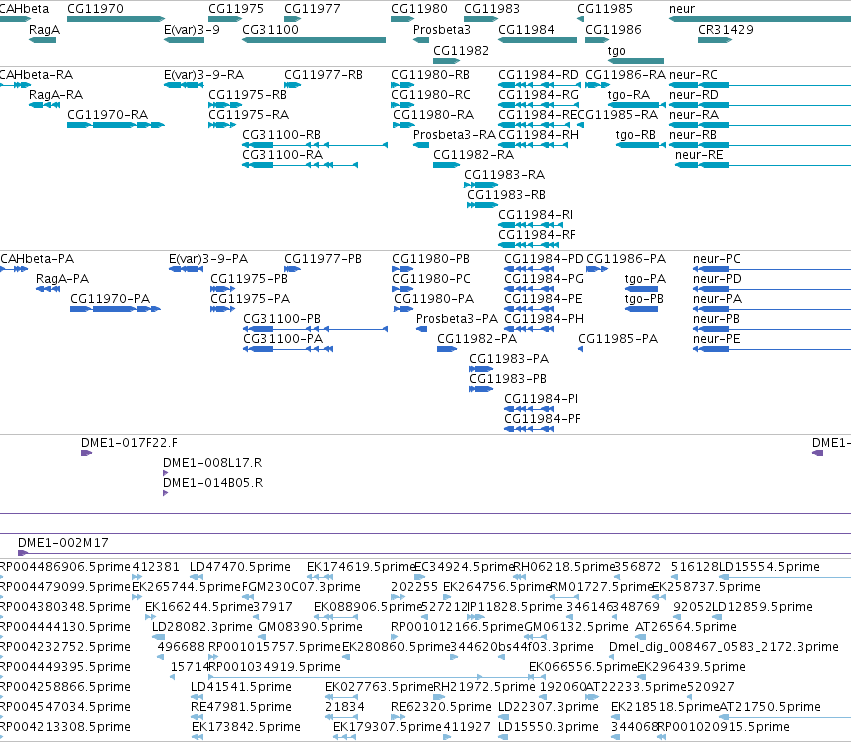
Task: Open the Prosbeta3-PA protein label
Action: (457, 319)
